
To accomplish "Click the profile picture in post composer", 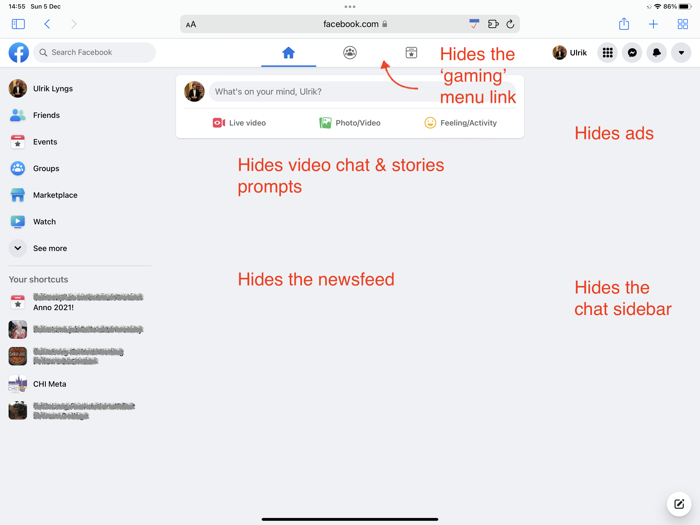I will coord(195,92).
